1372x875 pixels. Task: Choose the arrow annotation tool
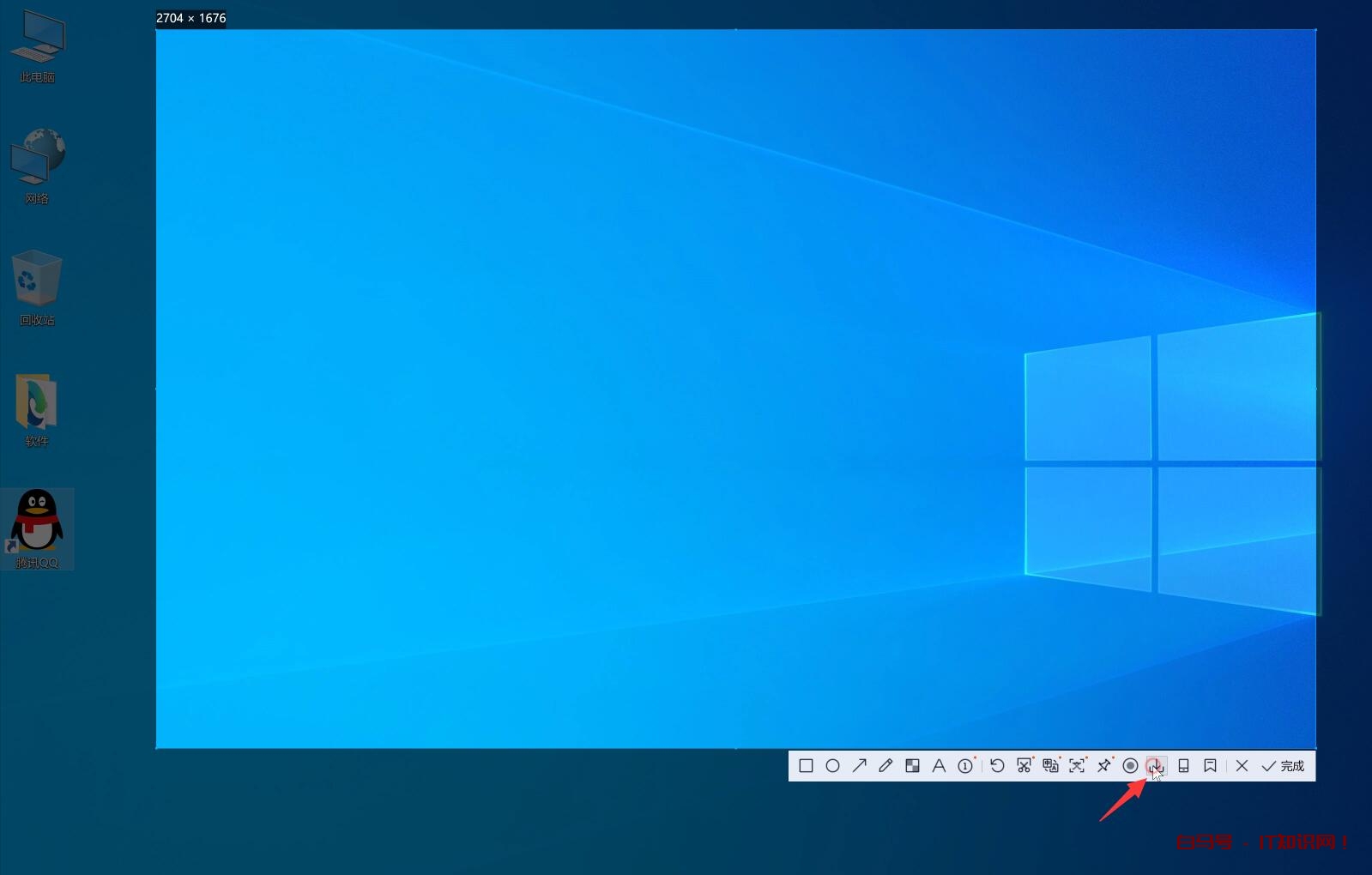(859, 766)
